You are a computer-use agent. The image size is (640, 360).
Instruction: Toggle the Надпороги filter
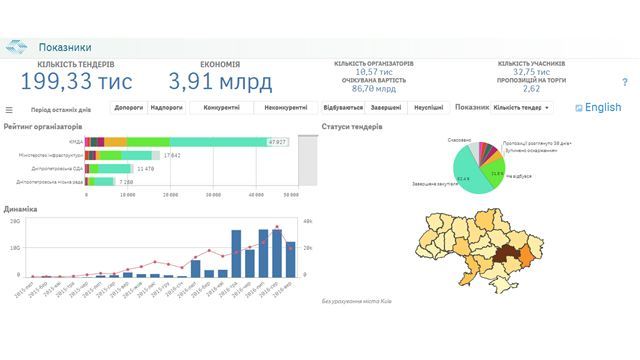tap(167, 108)
